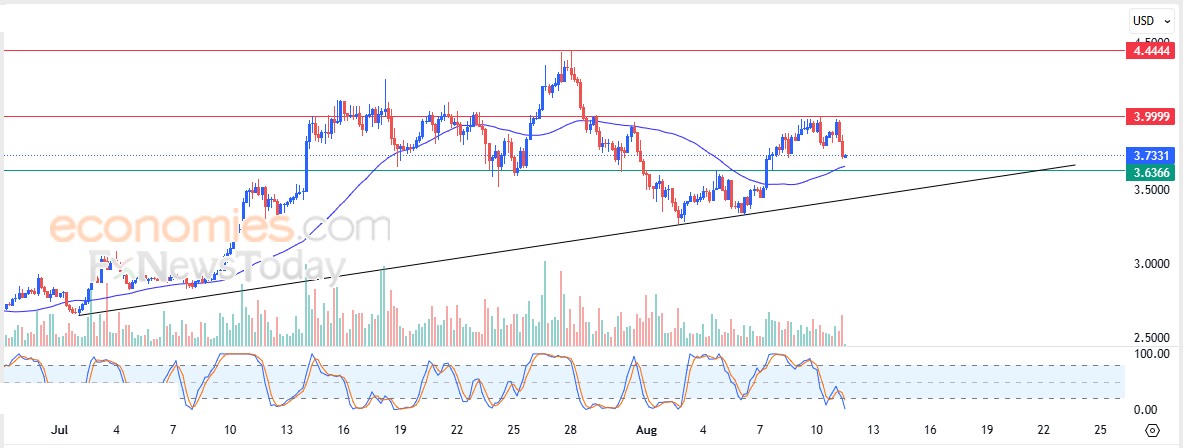1183x448 pixels.
Task: Select the 3.9999 red price label
Action: (x=1150, y=116)
